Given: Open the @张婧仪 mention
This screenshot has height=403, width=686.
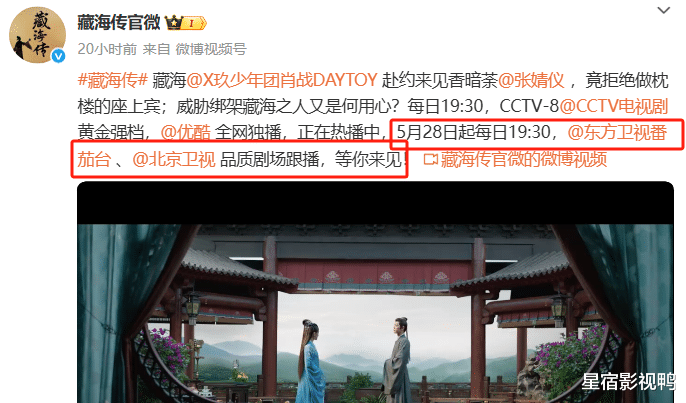Looking at the screenshot, I should pos(531,80).
